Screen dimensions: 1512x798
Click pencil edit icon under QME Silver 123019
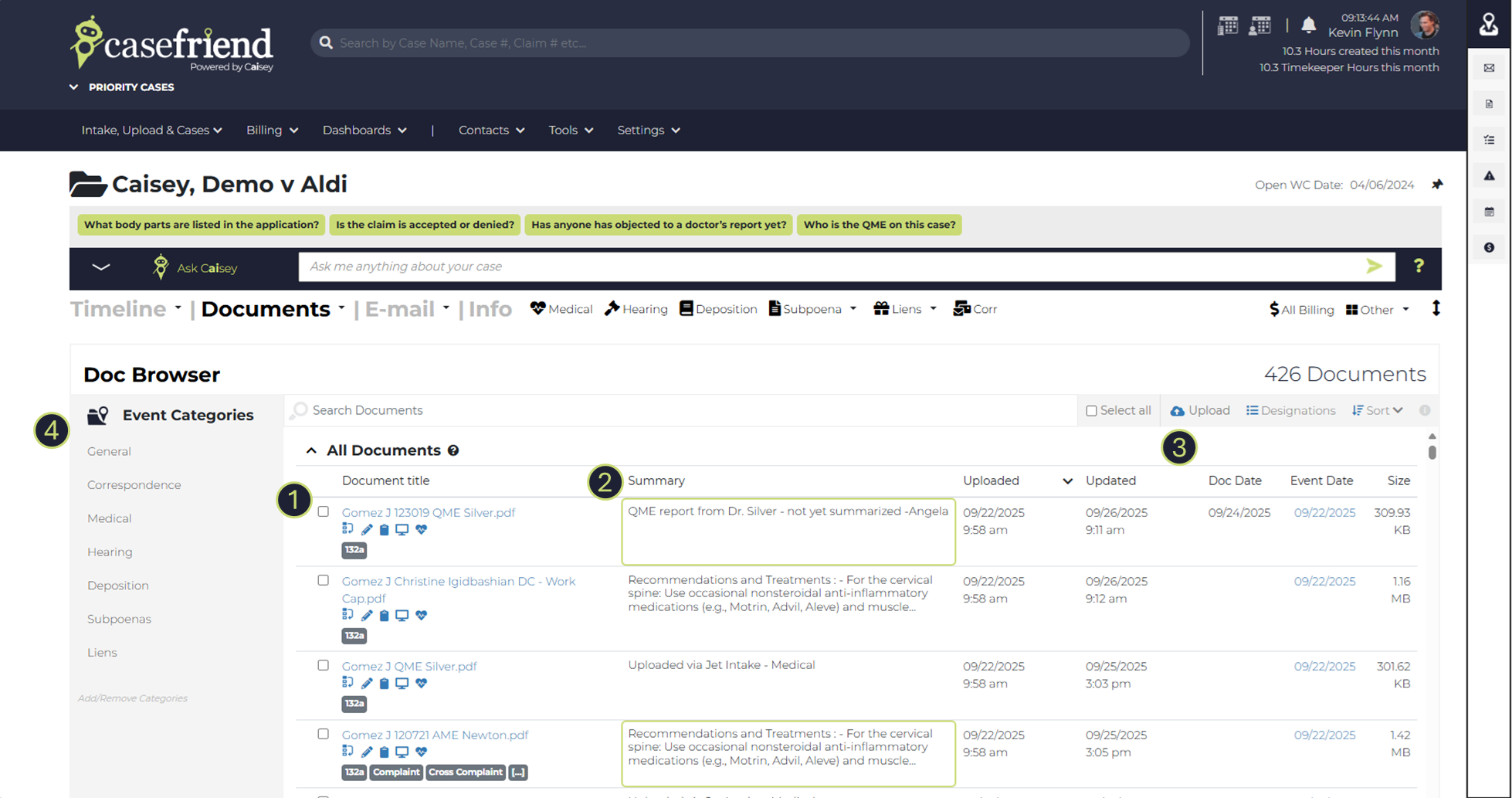(x=367, y=530)
